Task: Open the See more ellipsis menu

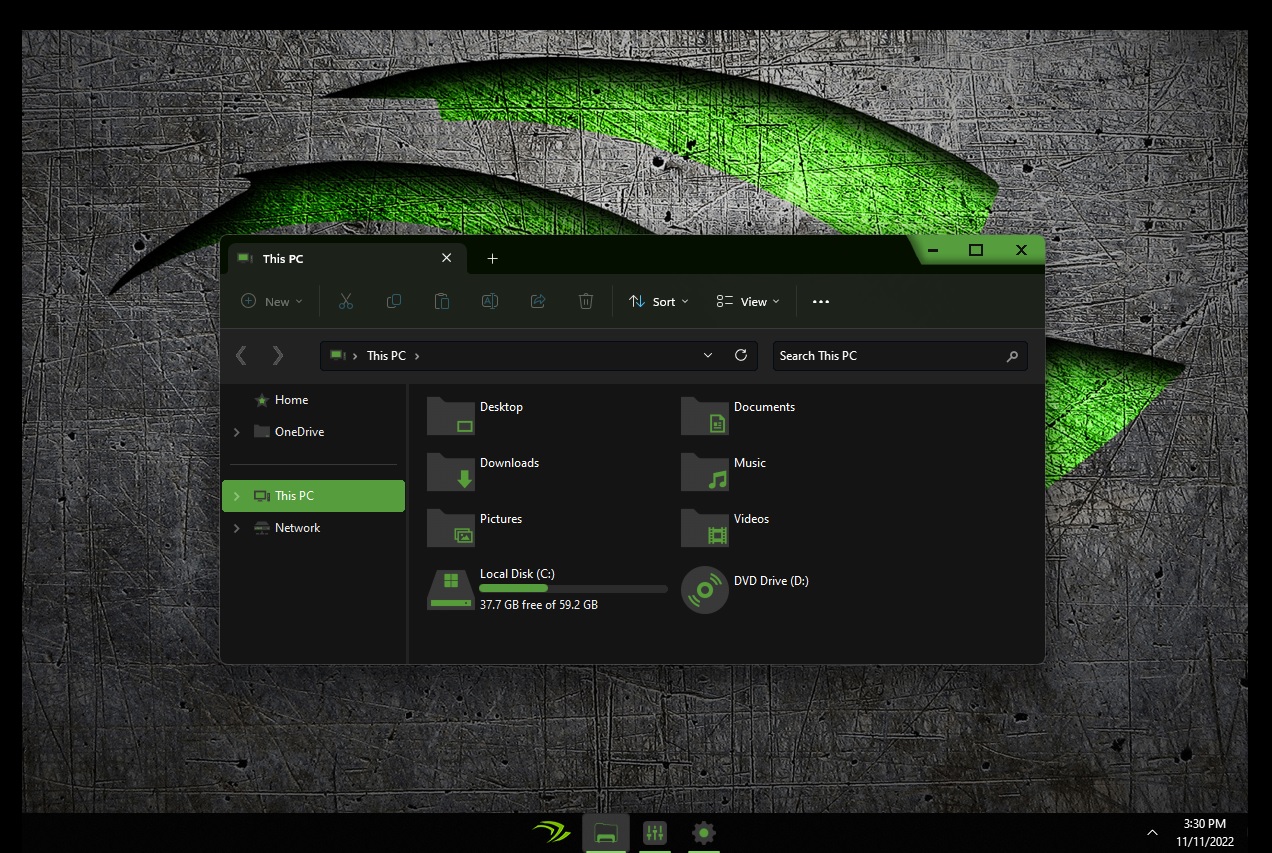Action: pyautogui.click(x=821, y=301)
